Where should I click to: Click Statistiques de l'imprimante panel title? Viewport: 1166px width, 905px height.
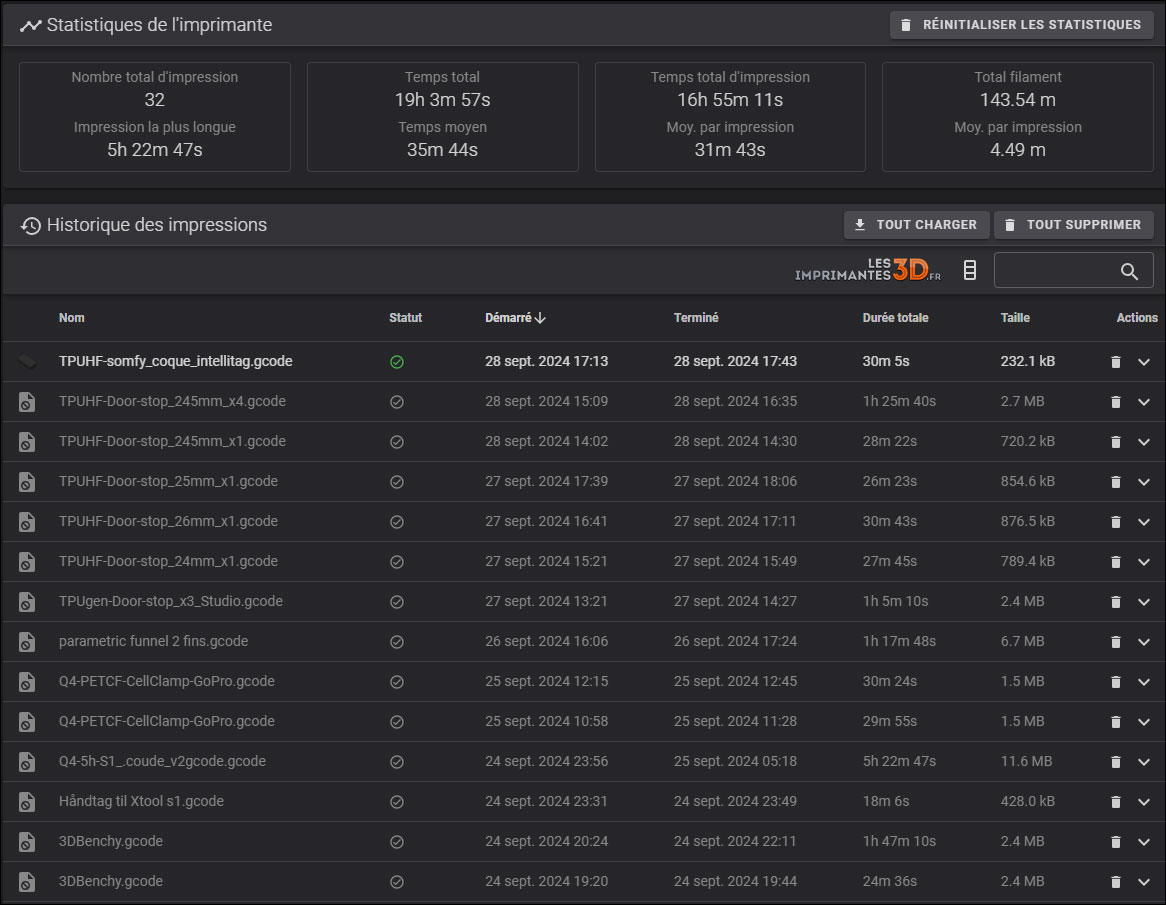(159, 25)
